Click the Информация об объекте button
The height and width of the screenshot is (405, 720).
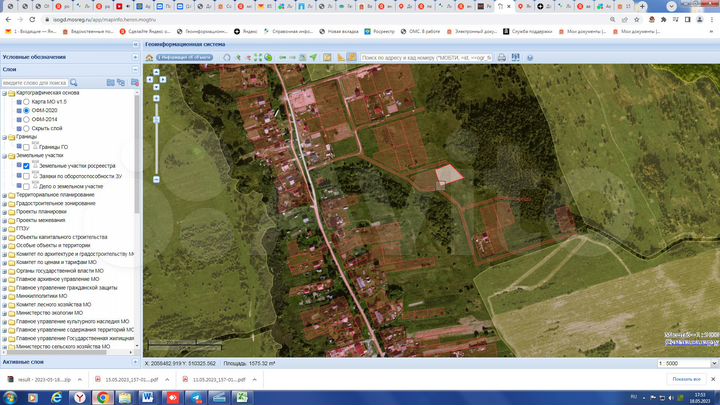pyautogui.click(x=183, y=58)
